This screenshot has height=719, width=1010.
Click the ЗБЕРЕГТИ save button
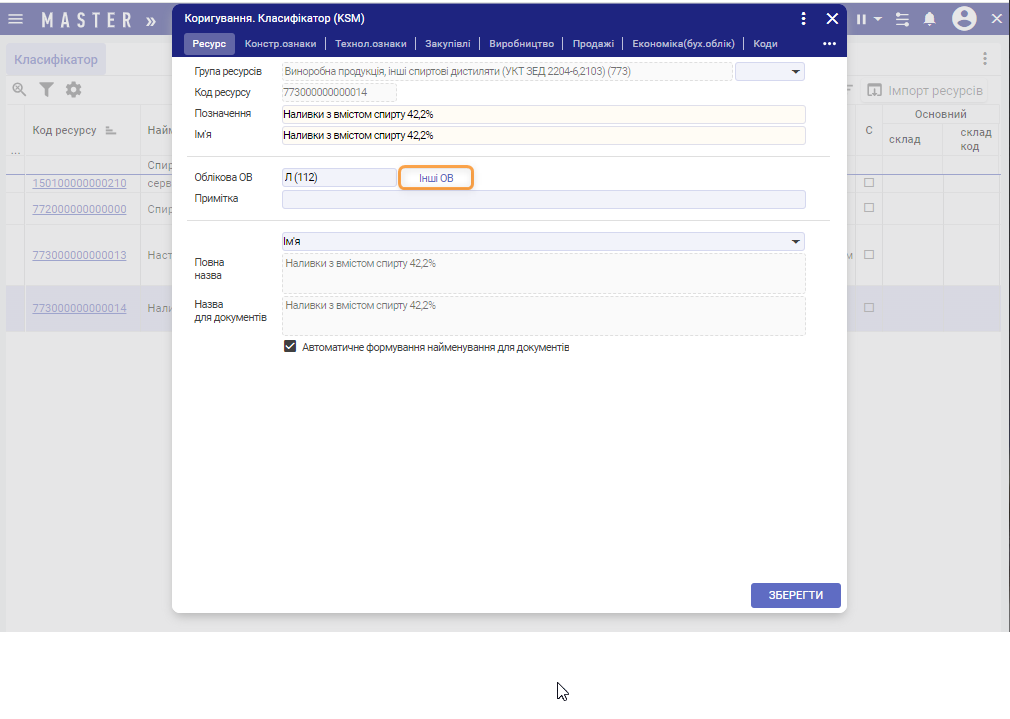pyautogui.click(x=795, y=595)
